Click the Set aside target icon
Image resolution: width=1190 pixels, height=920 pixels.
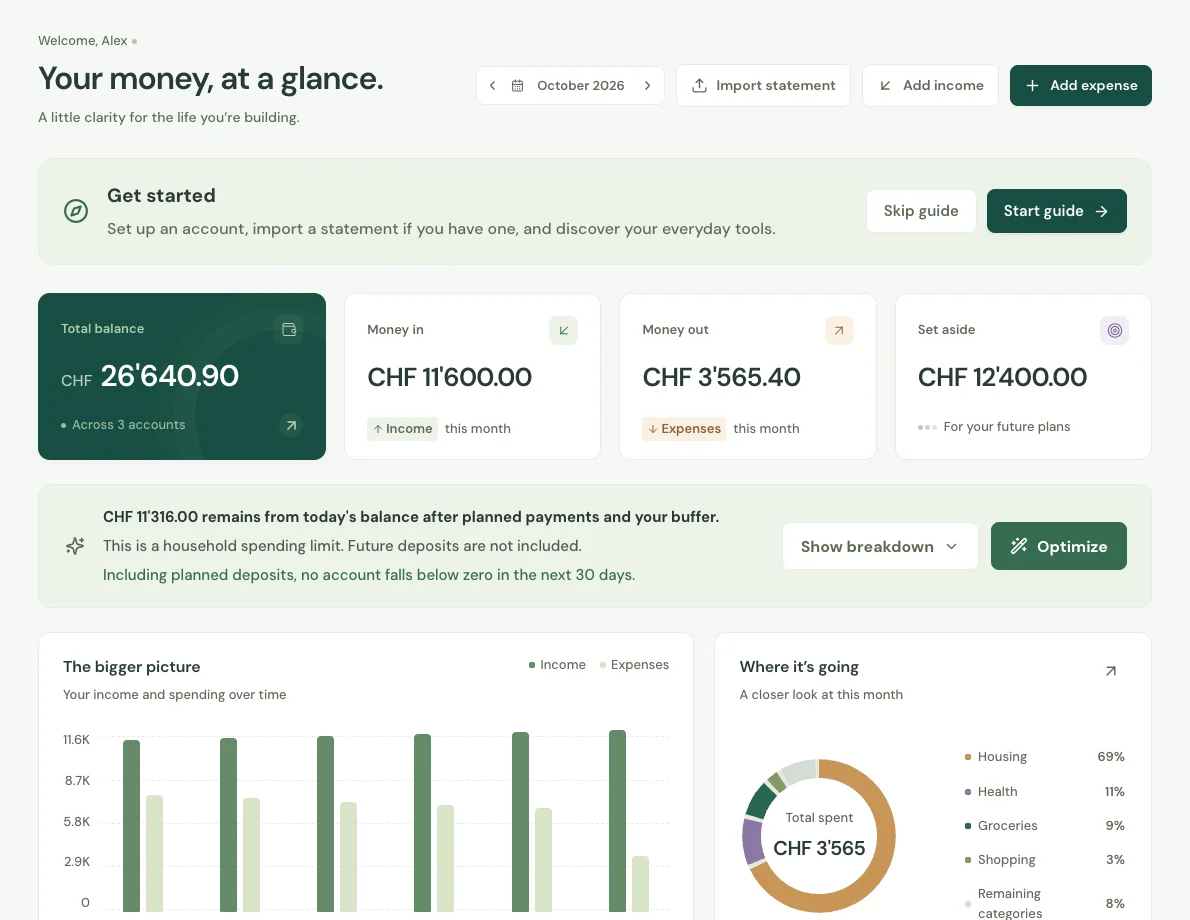1114,330
